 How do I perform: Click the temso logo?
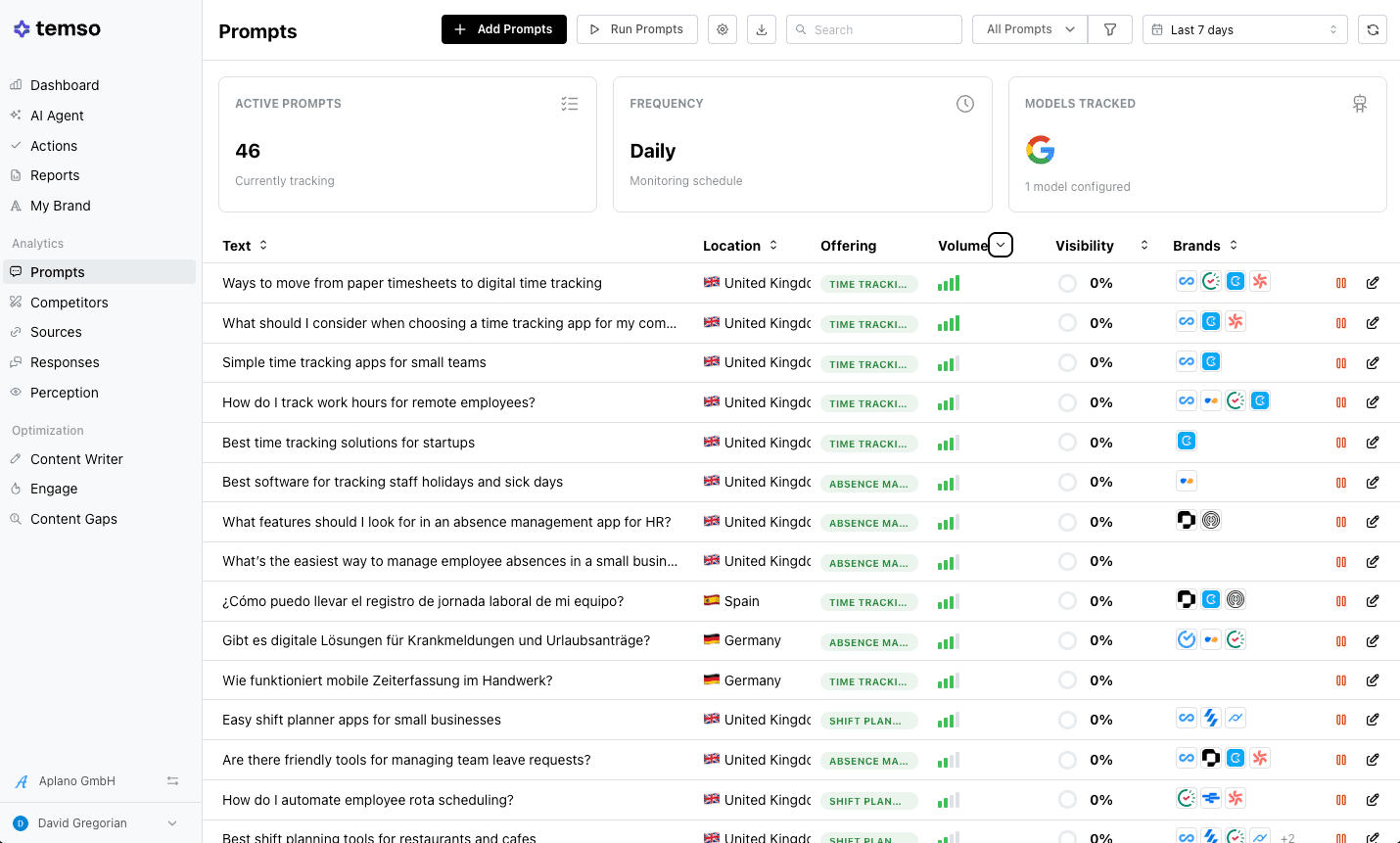57,28
